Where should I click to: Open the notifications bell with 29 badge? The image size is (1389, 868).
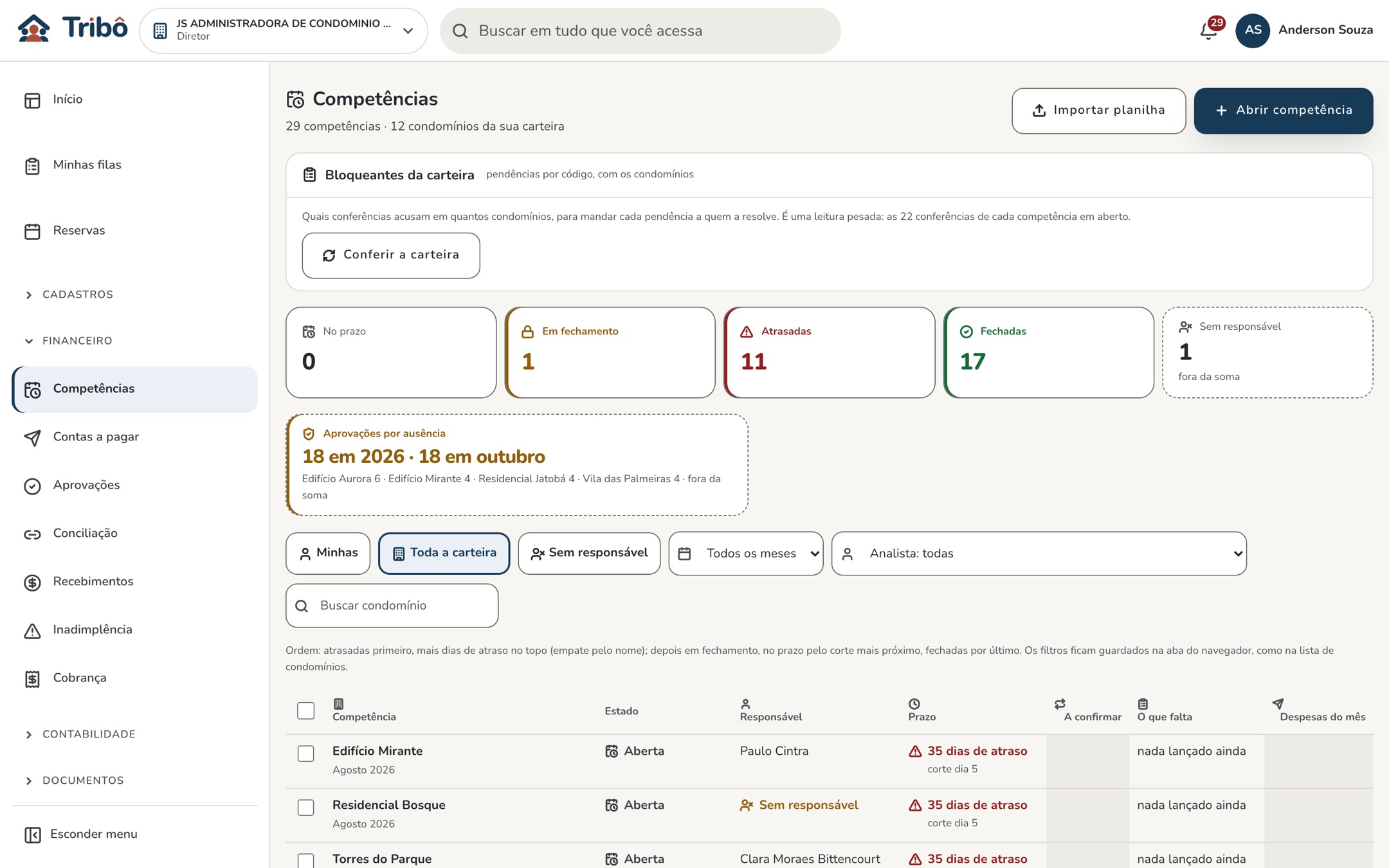pyautogui.click(x=1210, y=30)
